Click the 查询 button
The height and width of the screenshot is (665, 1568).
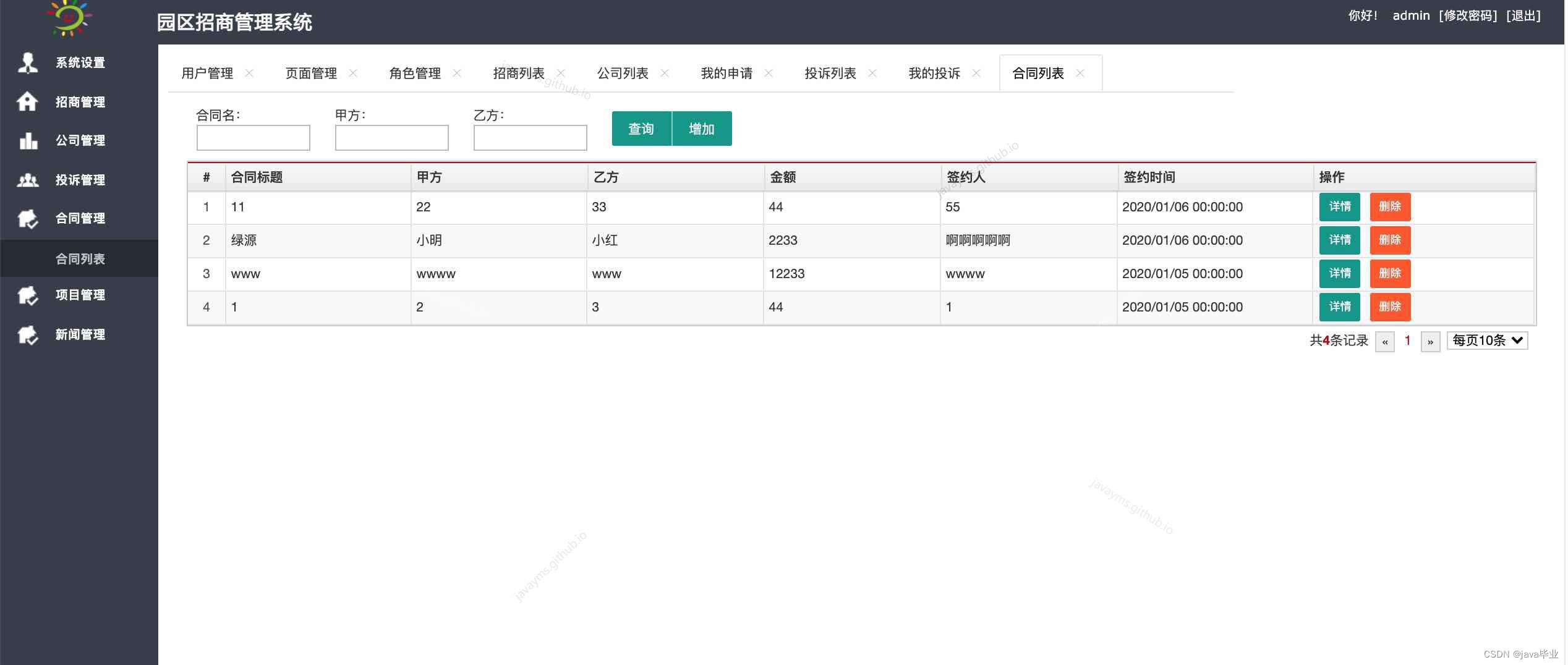tap(641, 129)
